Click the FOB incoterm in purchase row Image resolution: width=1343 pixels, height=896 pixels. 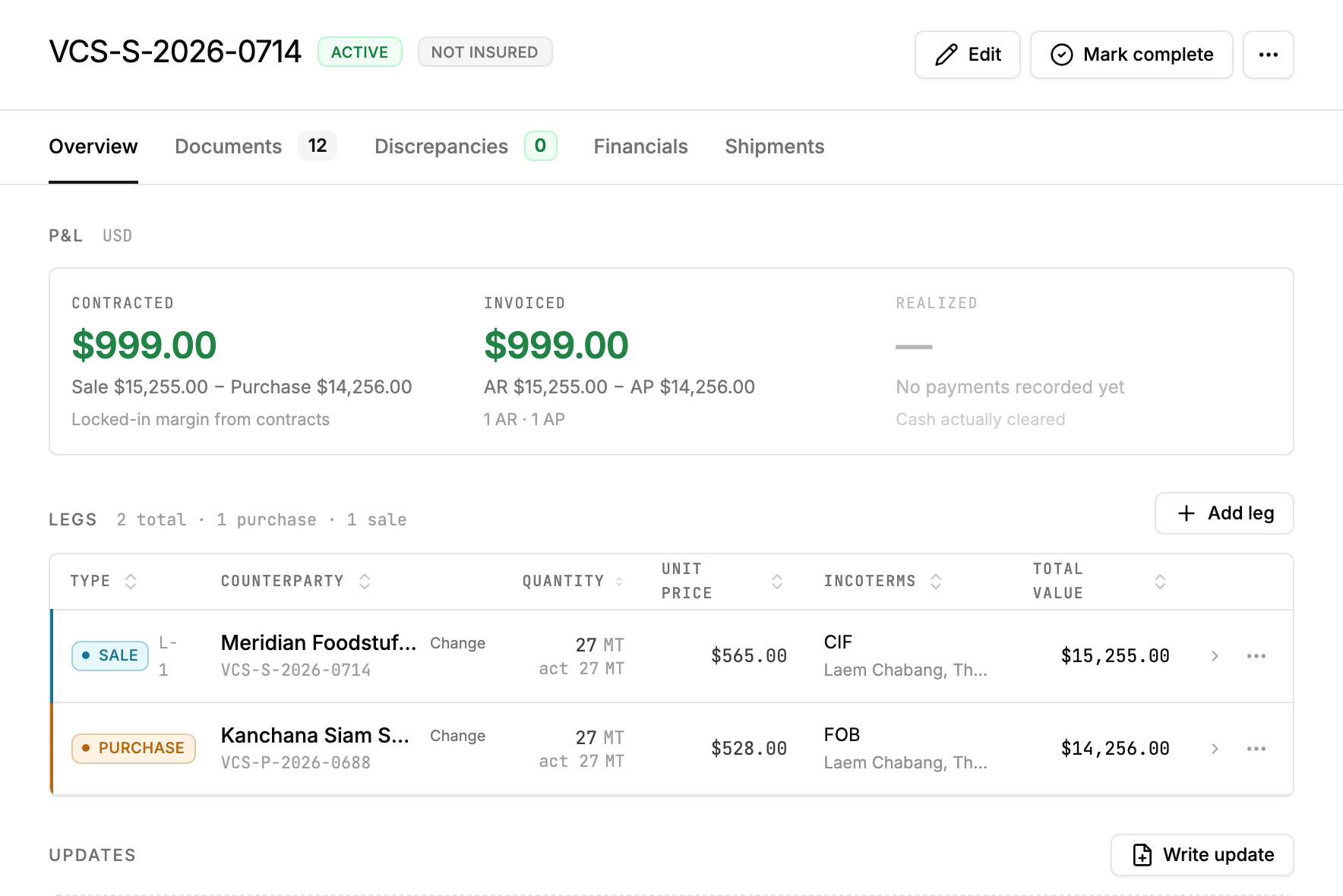[842, 735]
